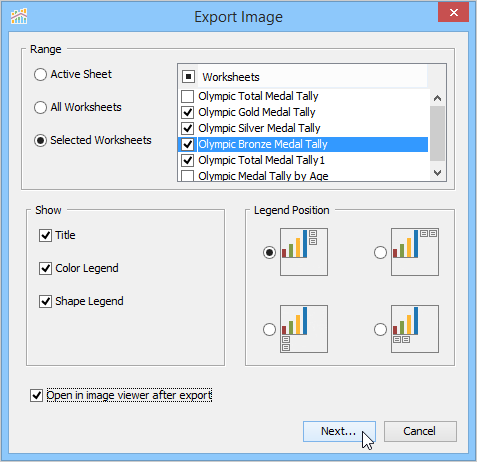Uncheck Olympic Gold Medal Tally worksheet
The width and height of the screenshot is (477, 462).
click(x=187, y=112)
